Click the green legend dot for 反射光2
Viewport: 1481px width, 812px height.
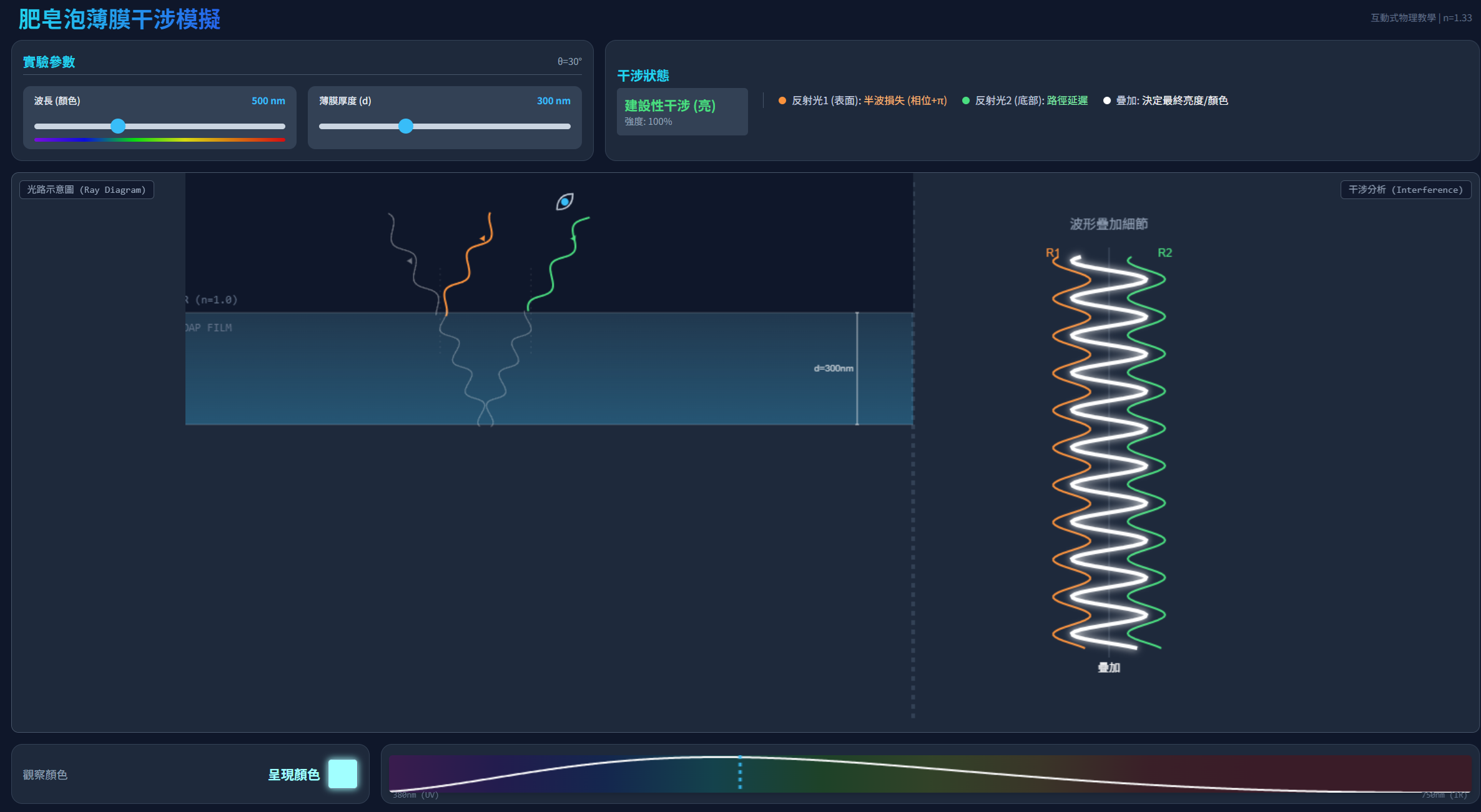coord(965,100)
